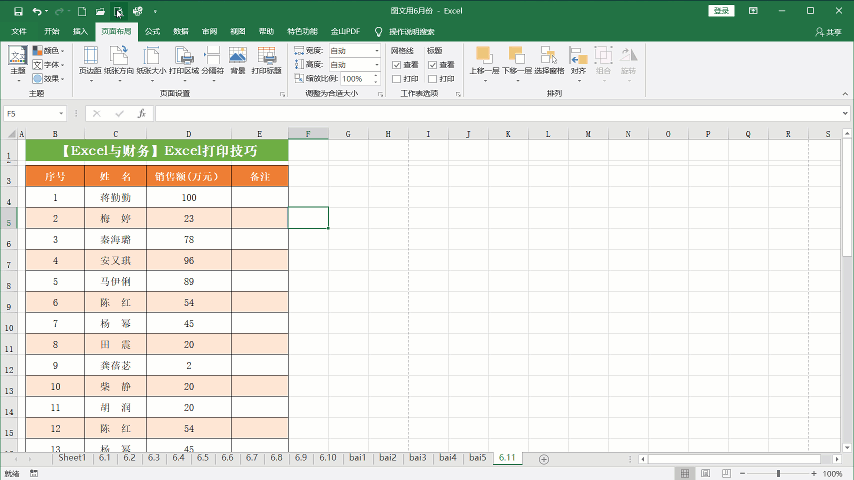
Task: Toggle Gridlines Print (打印) checkbox
Action: (396, 79)
